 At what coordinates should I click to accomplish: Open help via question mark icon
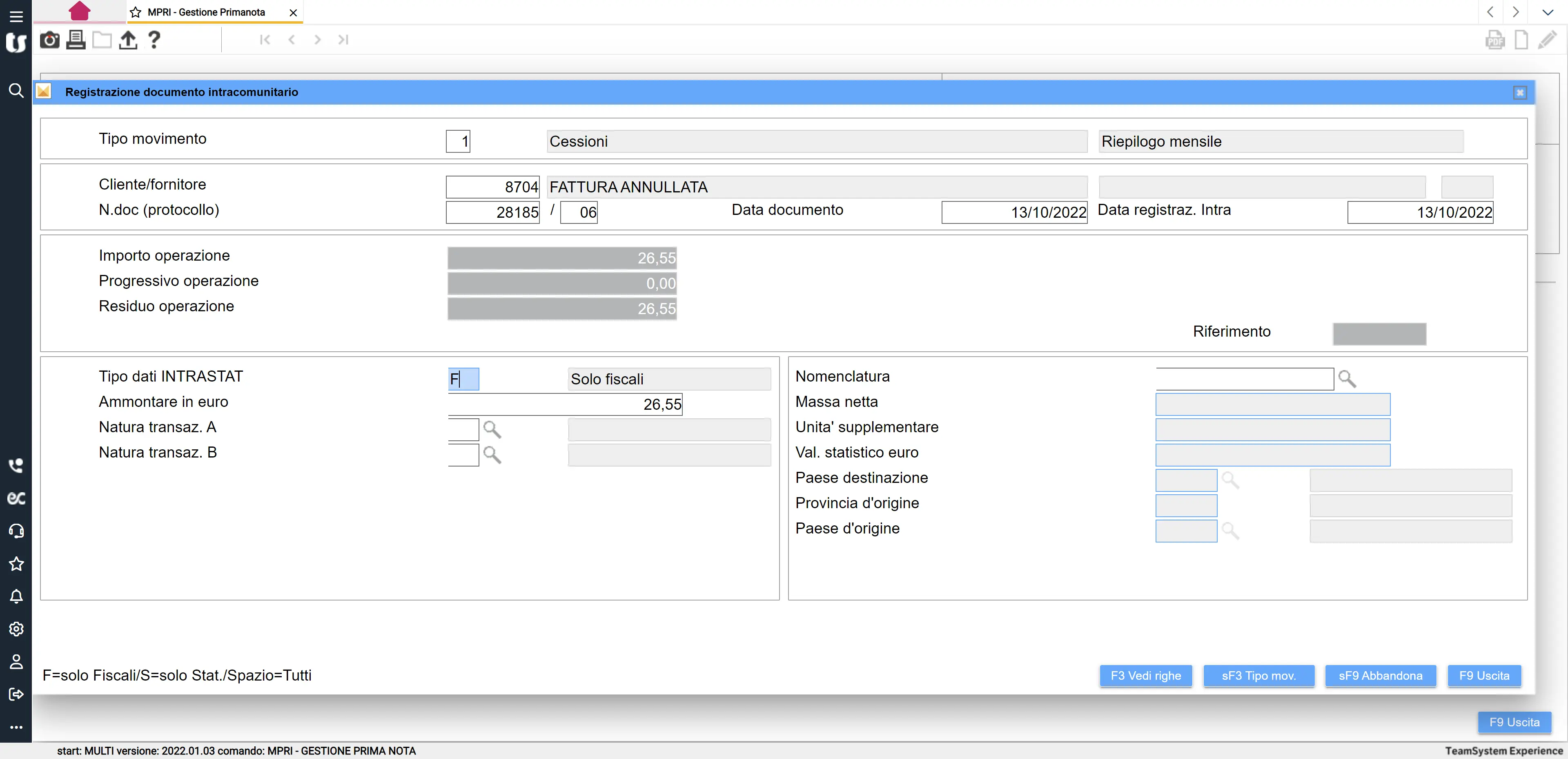154,40
